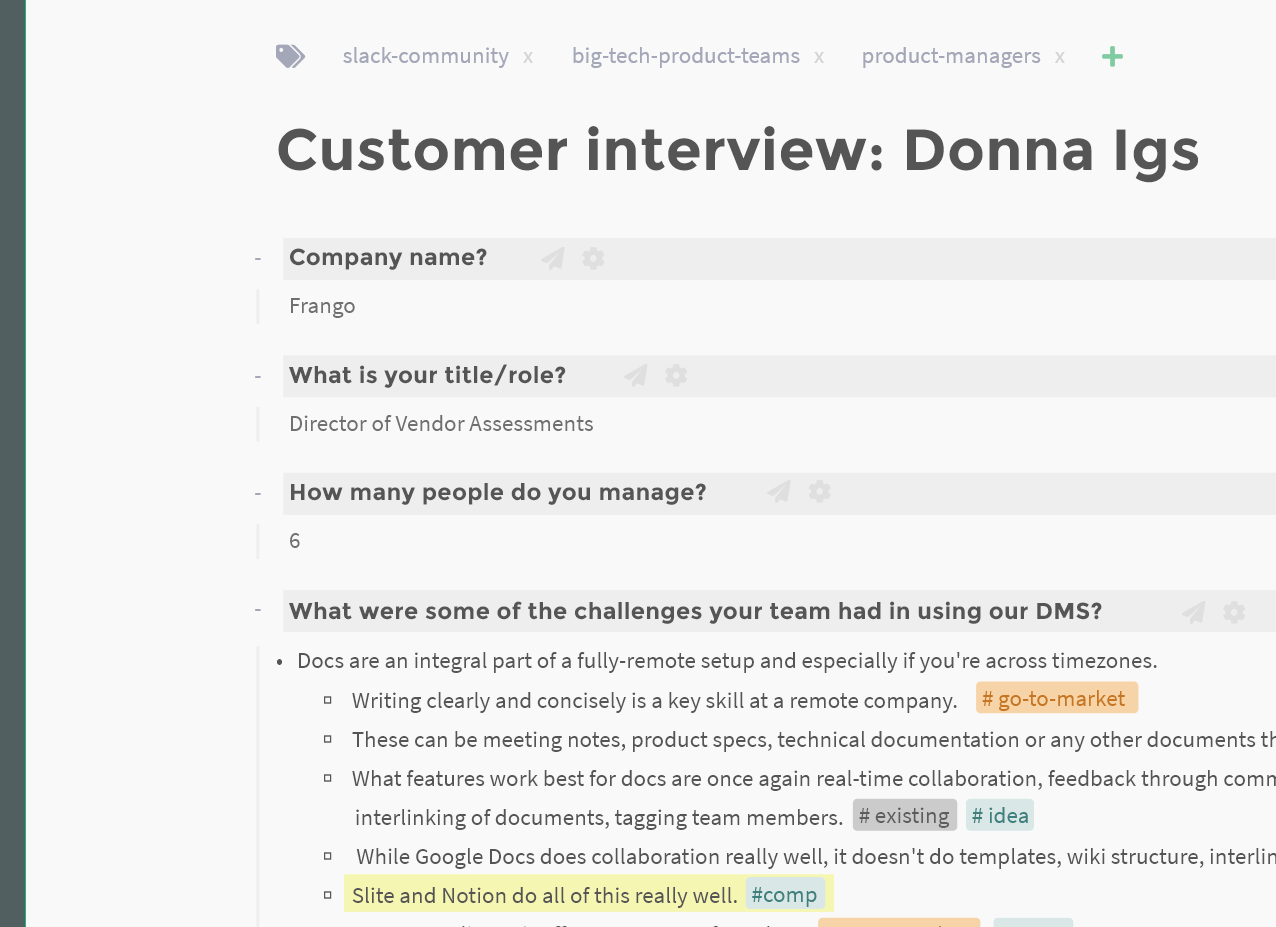Screen dimensions: 1276x927
Task: Open gear settings on the title/role question
Action: [x=676, y=375]
